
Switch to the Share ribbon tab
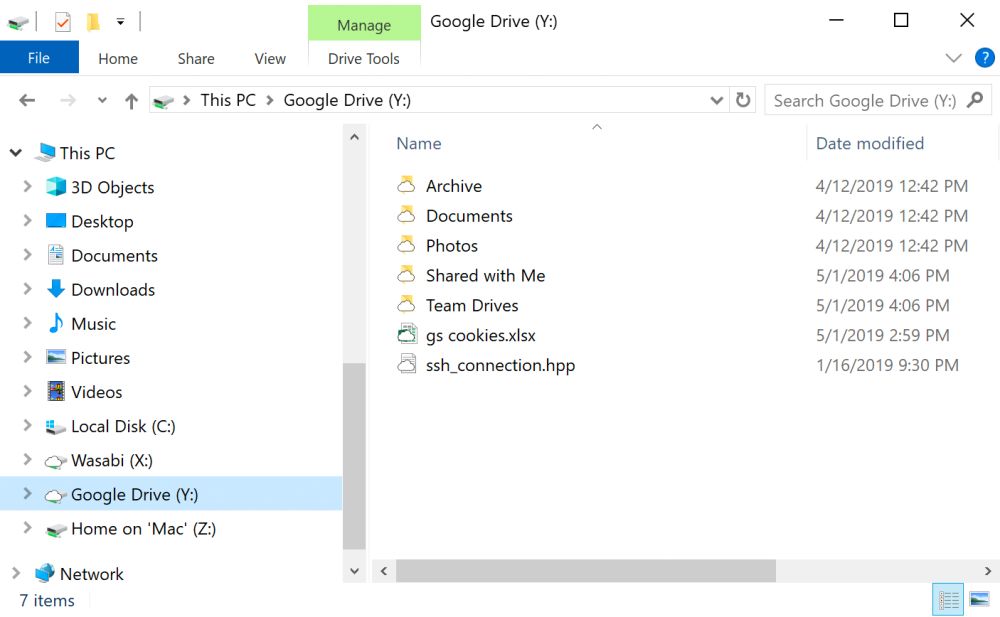pyautogui.click(x=196, y=59)
